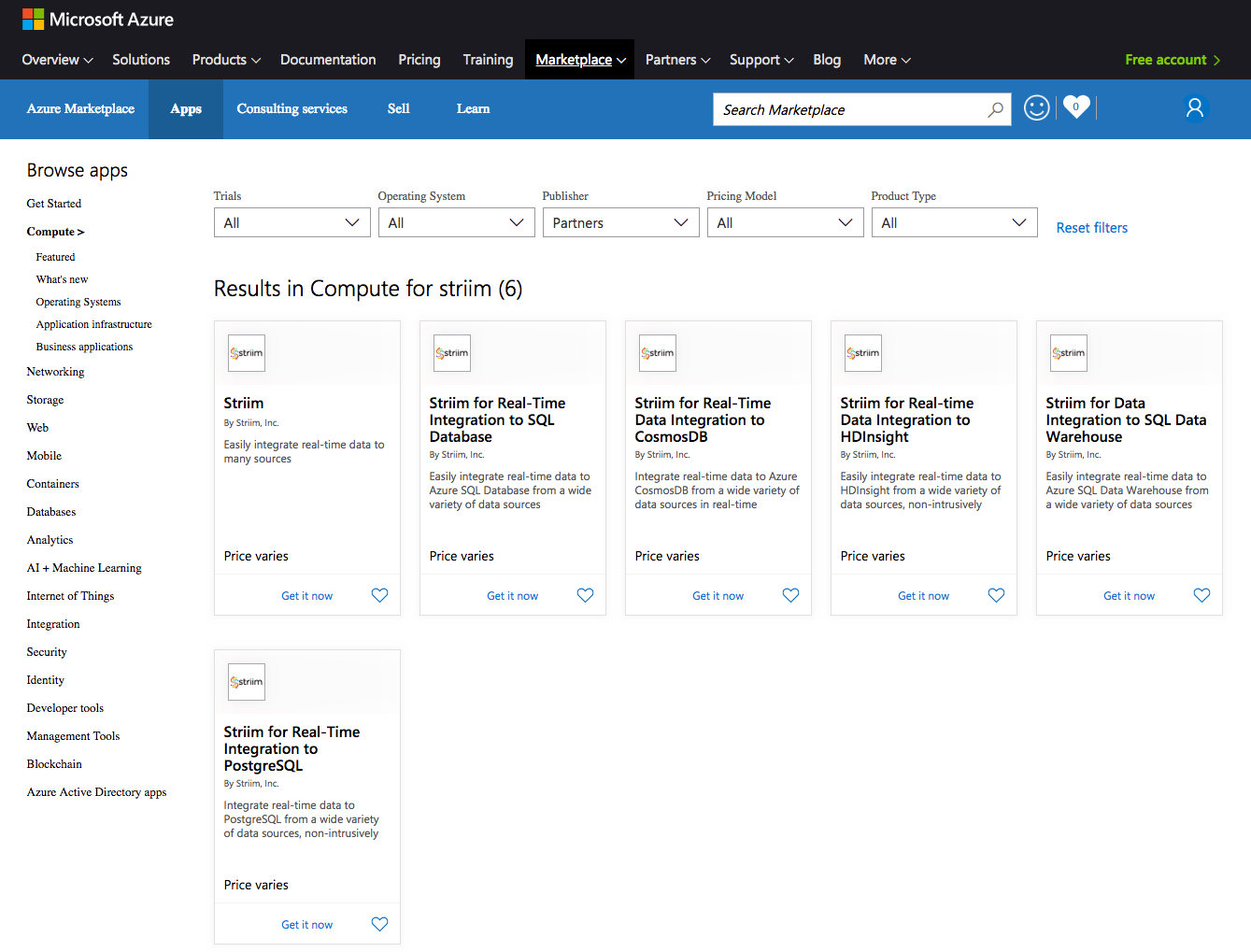Screen dimensions: 1251x952
Task: Open the Trials filter dropdown
Action: coord(292,222)
